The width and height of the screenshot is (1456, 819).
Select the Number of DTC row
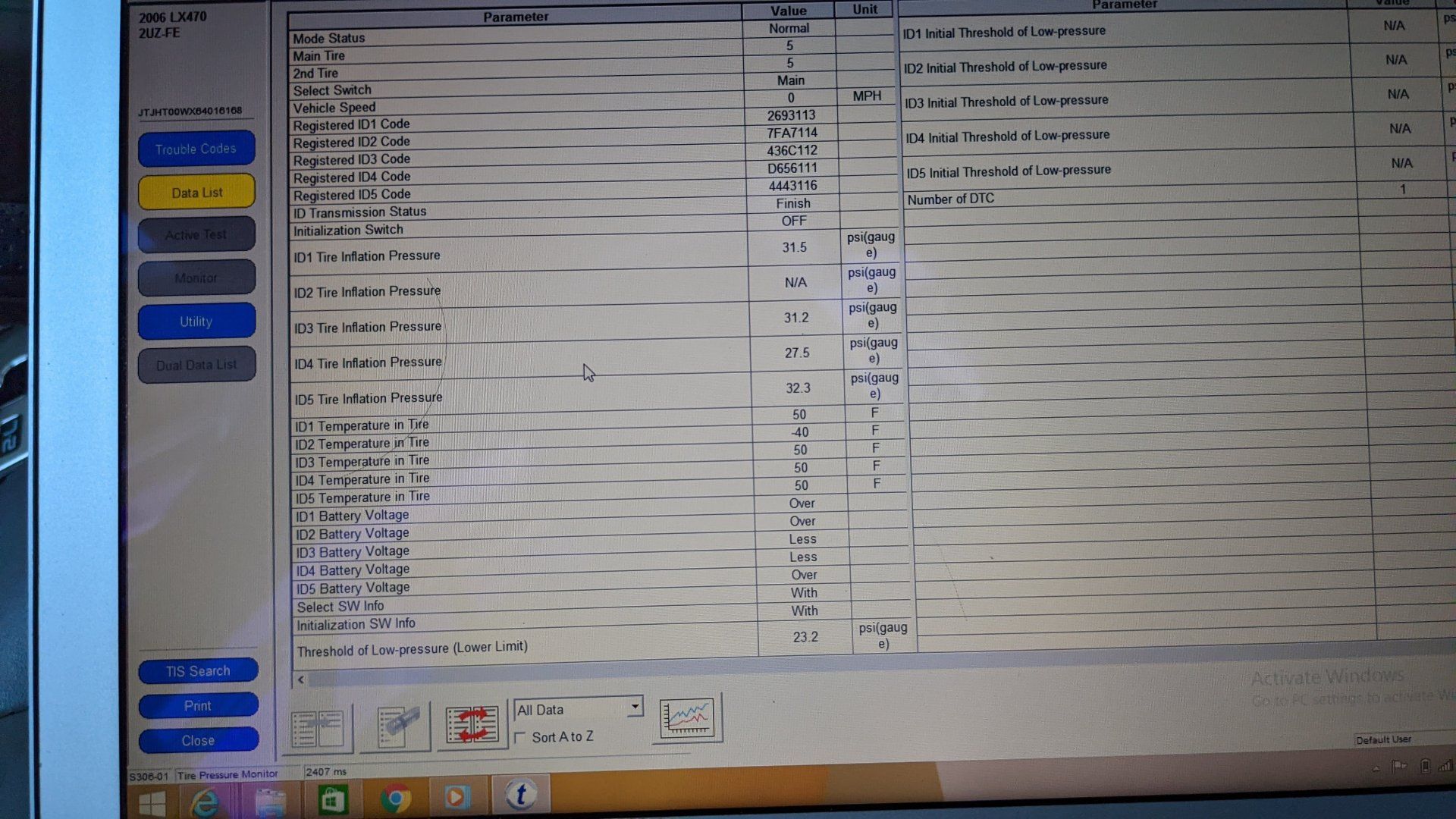1176,194
